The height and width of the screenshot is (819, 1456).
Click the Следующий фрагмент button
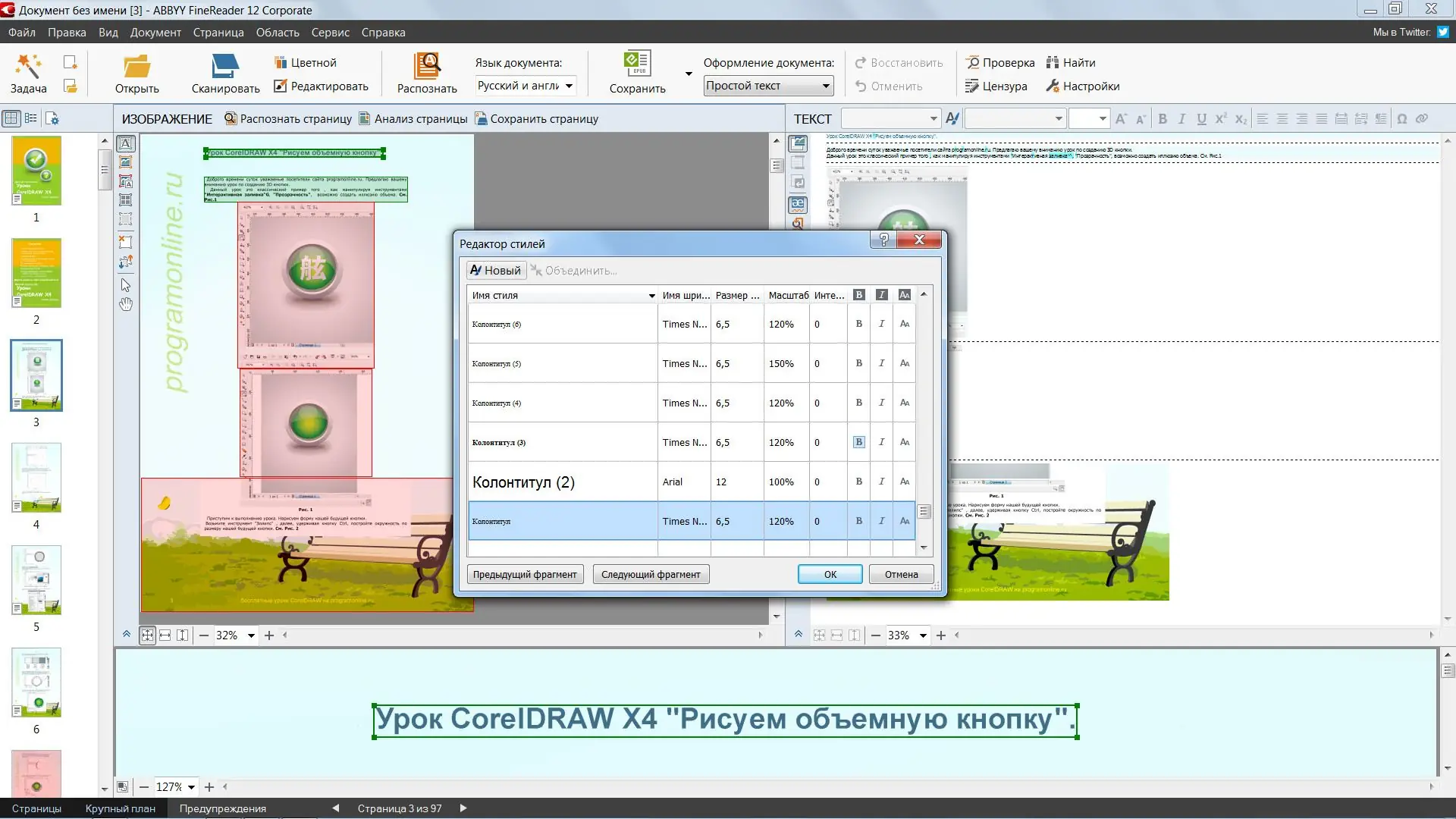point(651,574)
